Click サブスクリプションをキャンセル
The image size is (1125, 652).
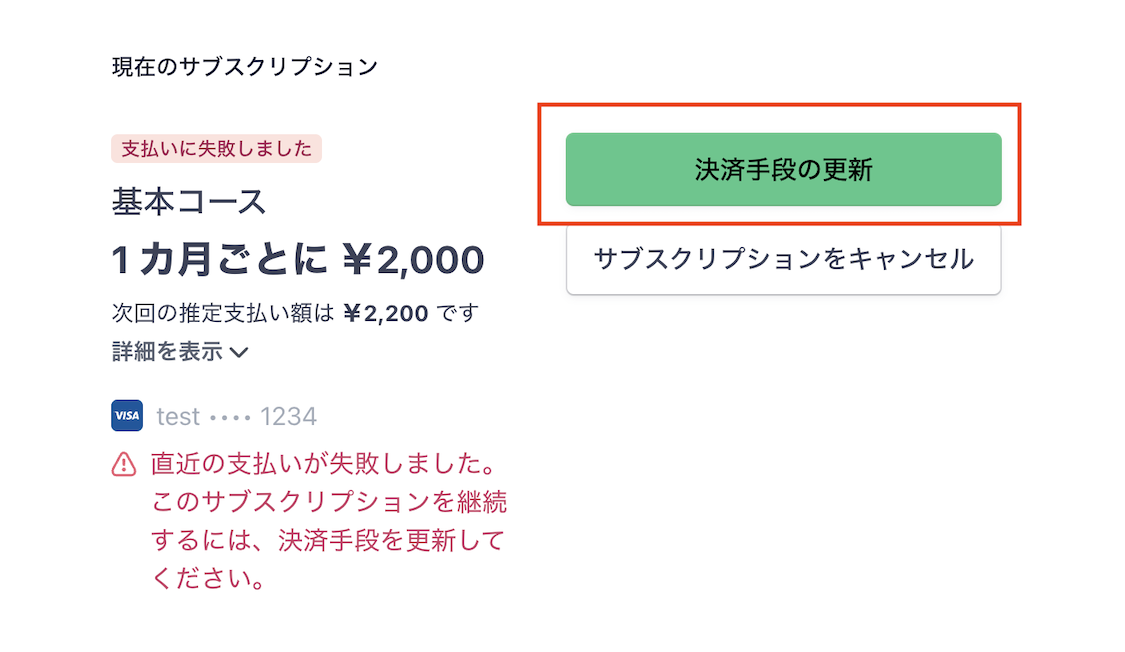(x=784, y=258)
